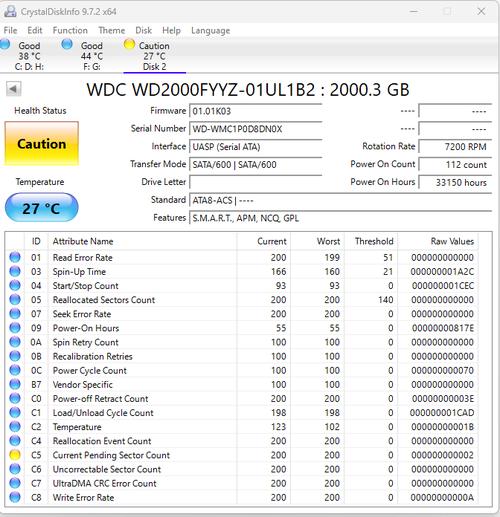Click the previous disk arrow button
500x517 pixels.
pos(13,89)
